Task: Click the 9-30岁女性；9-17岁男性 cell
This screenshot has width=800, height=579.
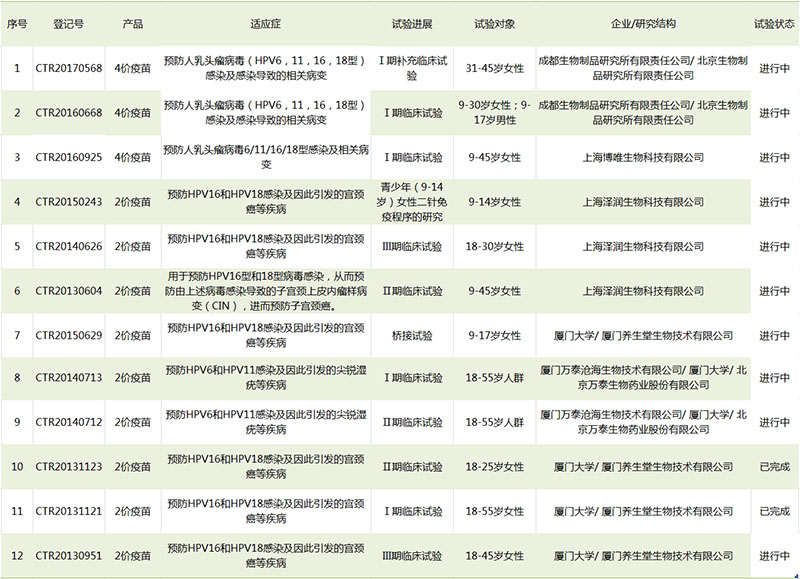Action: pos(494,113)
